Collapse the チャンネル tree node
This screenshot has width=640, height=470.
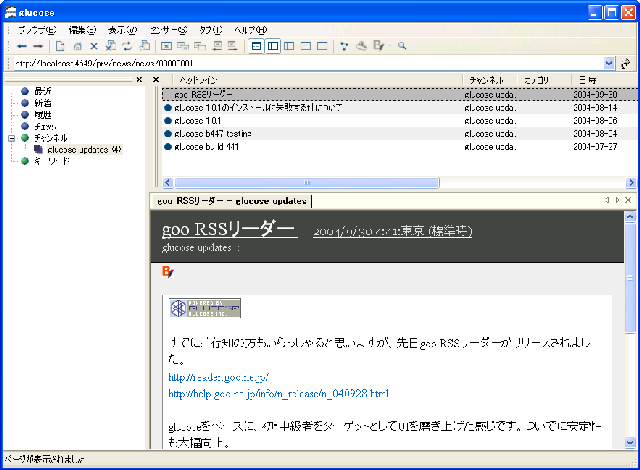coord(12,138)
